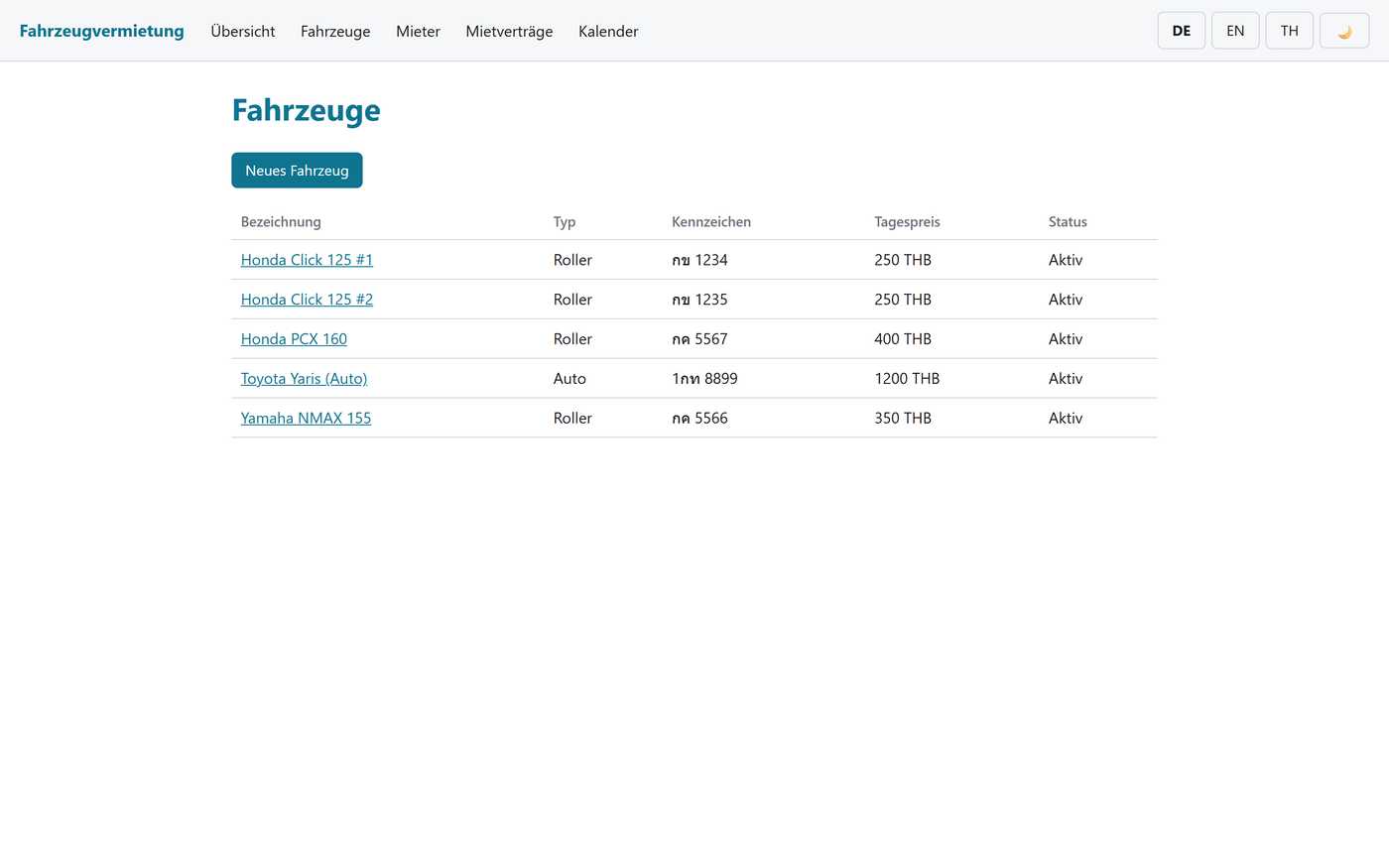
Task: Click the Neues Fahrzeug button
Action: point(297,170)
